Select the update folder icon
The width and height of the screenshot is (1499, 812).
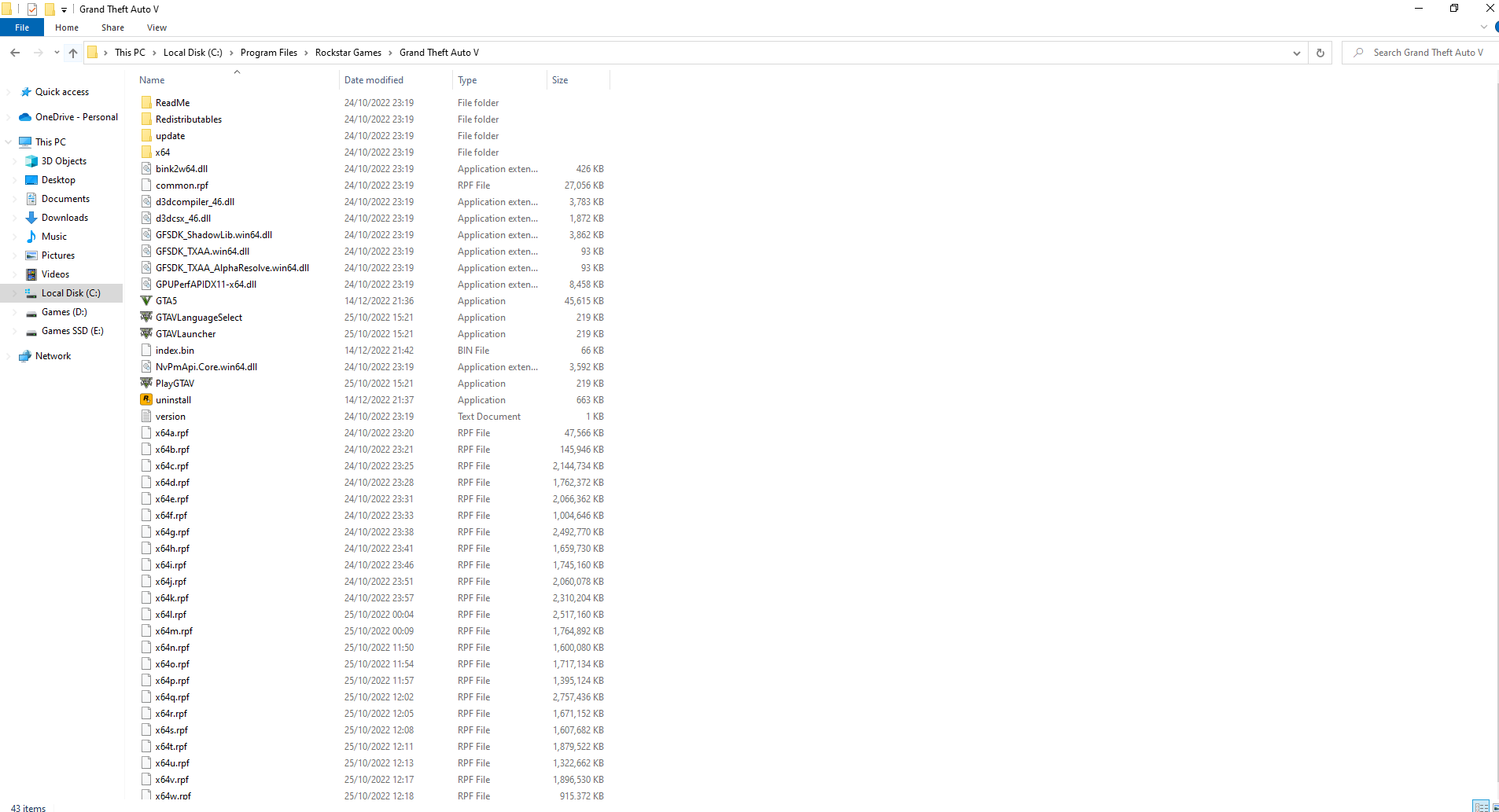click(146, 136)
